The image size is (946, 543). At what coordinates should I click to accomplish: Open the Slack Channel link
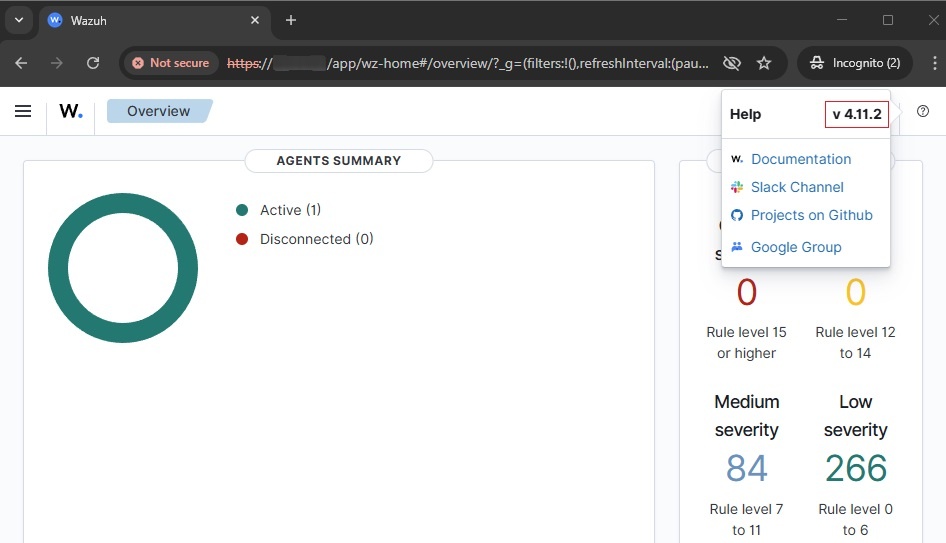(797, 187)
